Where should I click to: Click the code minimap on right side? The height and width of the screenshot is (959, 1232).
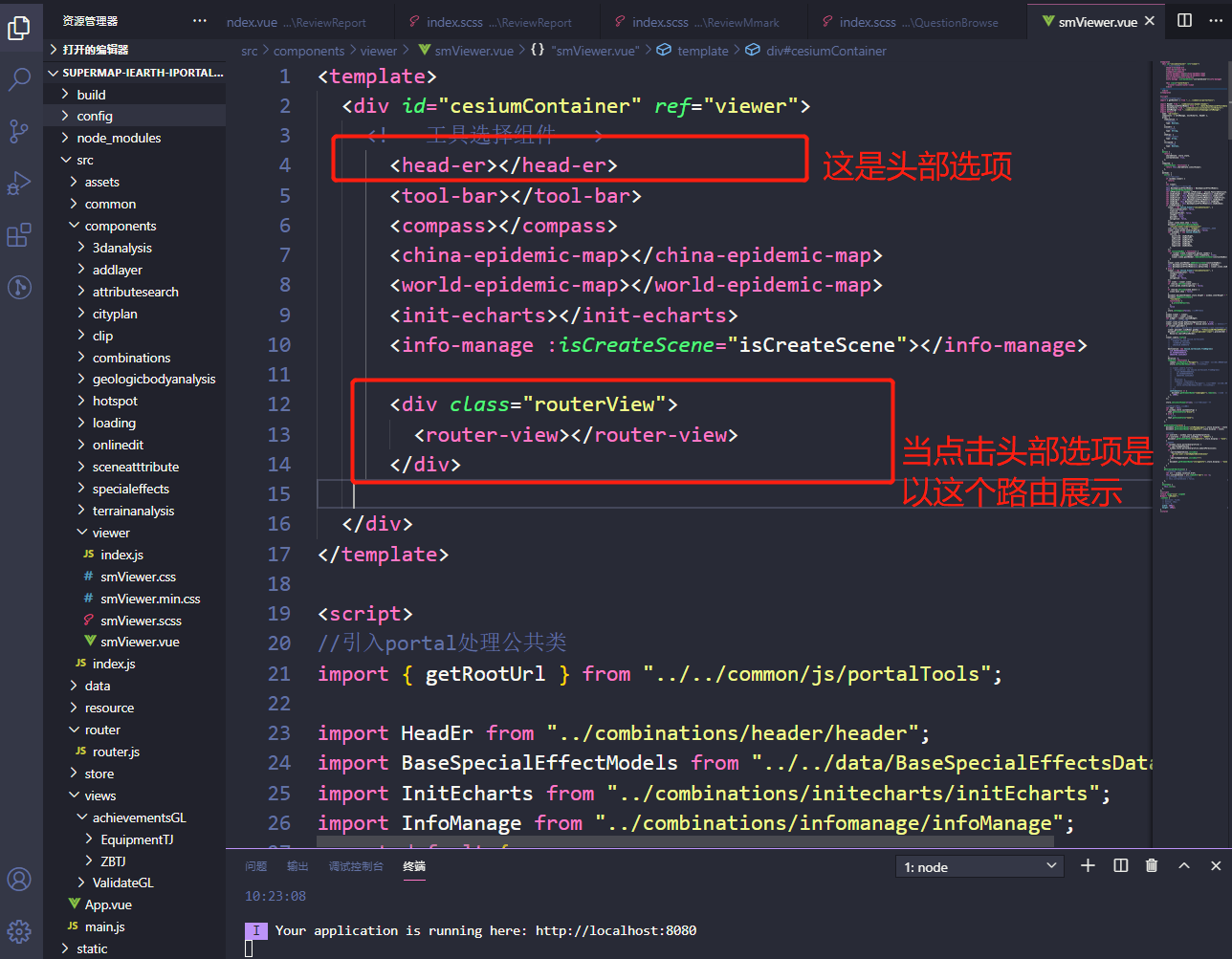pyautogui.click(x=1191, y=287)
